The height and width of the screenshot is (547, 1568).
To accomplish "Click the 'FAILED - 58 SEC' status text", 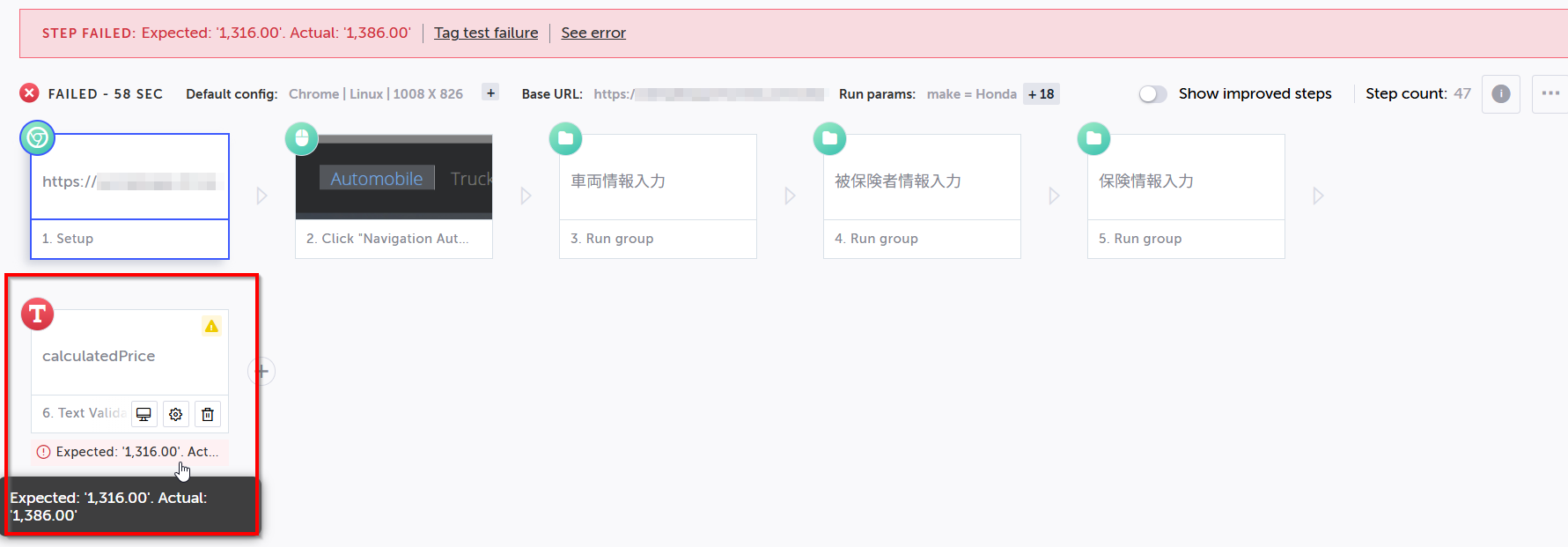I will (106, 94).
